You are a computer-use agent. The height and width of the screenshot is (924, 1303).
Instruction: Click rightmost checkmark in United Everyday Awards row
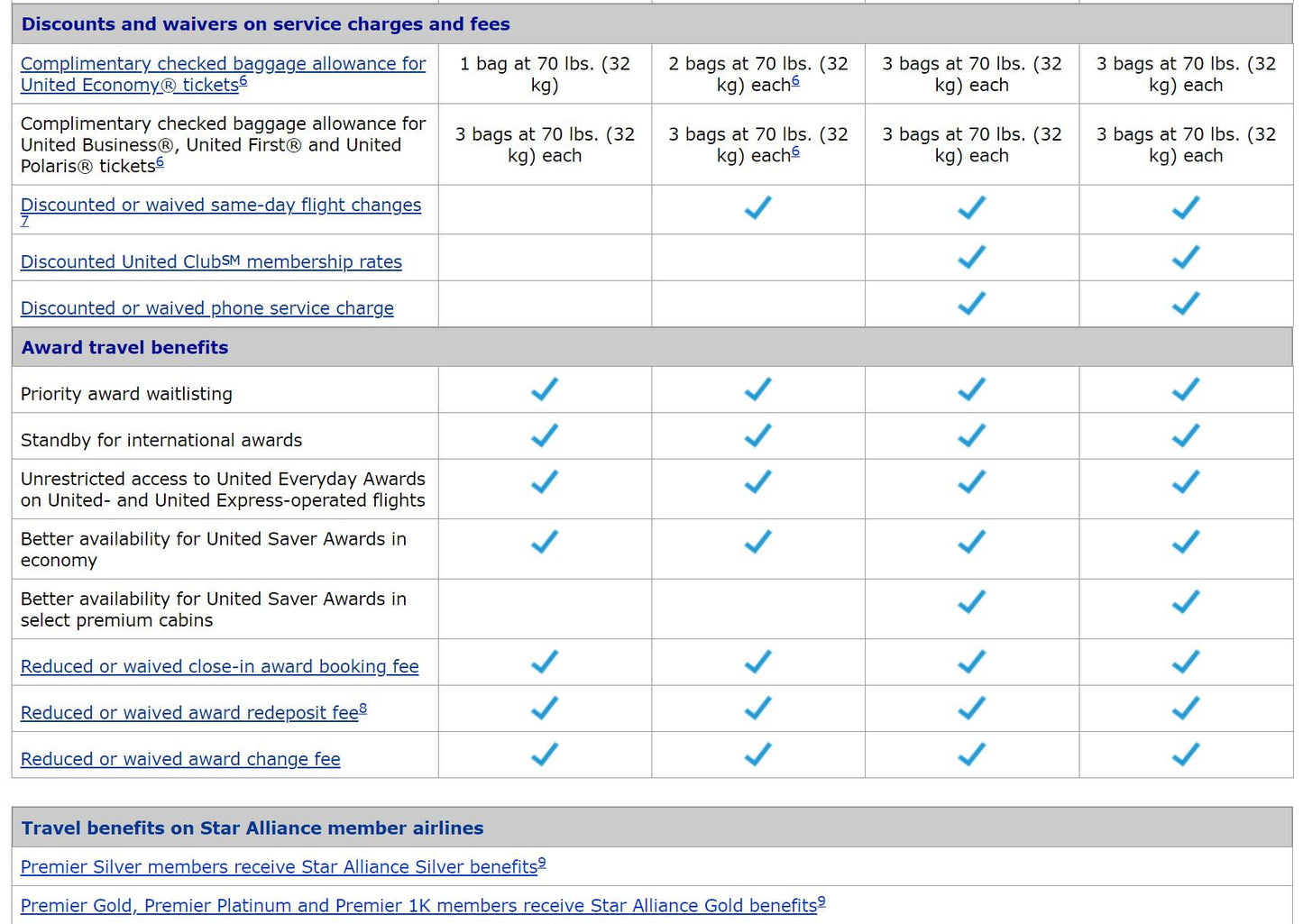point(1186,482)
